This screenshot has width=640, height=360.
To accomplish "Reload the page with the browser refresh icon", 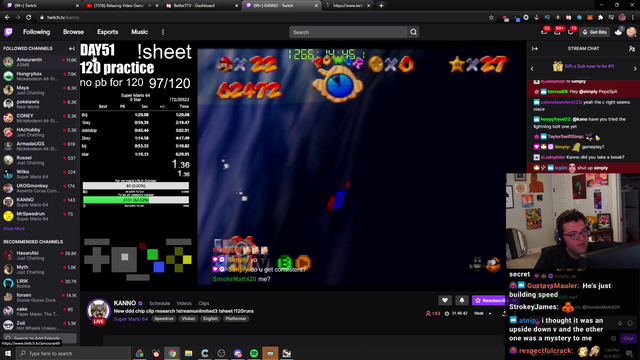I will (29, 18).
